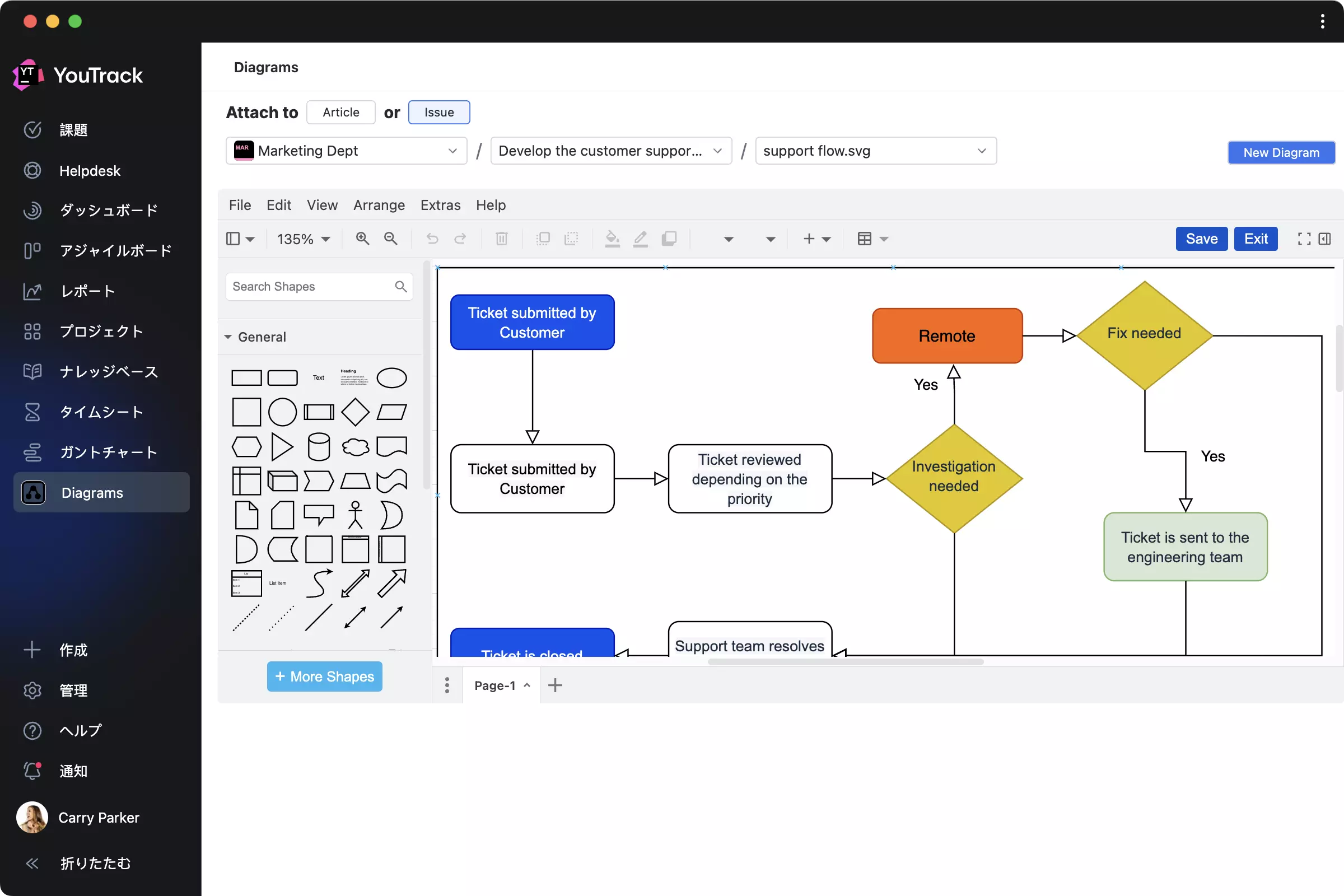Open the Marketing Dept project dropdown
Image resolution: width=1344 pixels, height=896 pixels.
click(x=346, y=151)
